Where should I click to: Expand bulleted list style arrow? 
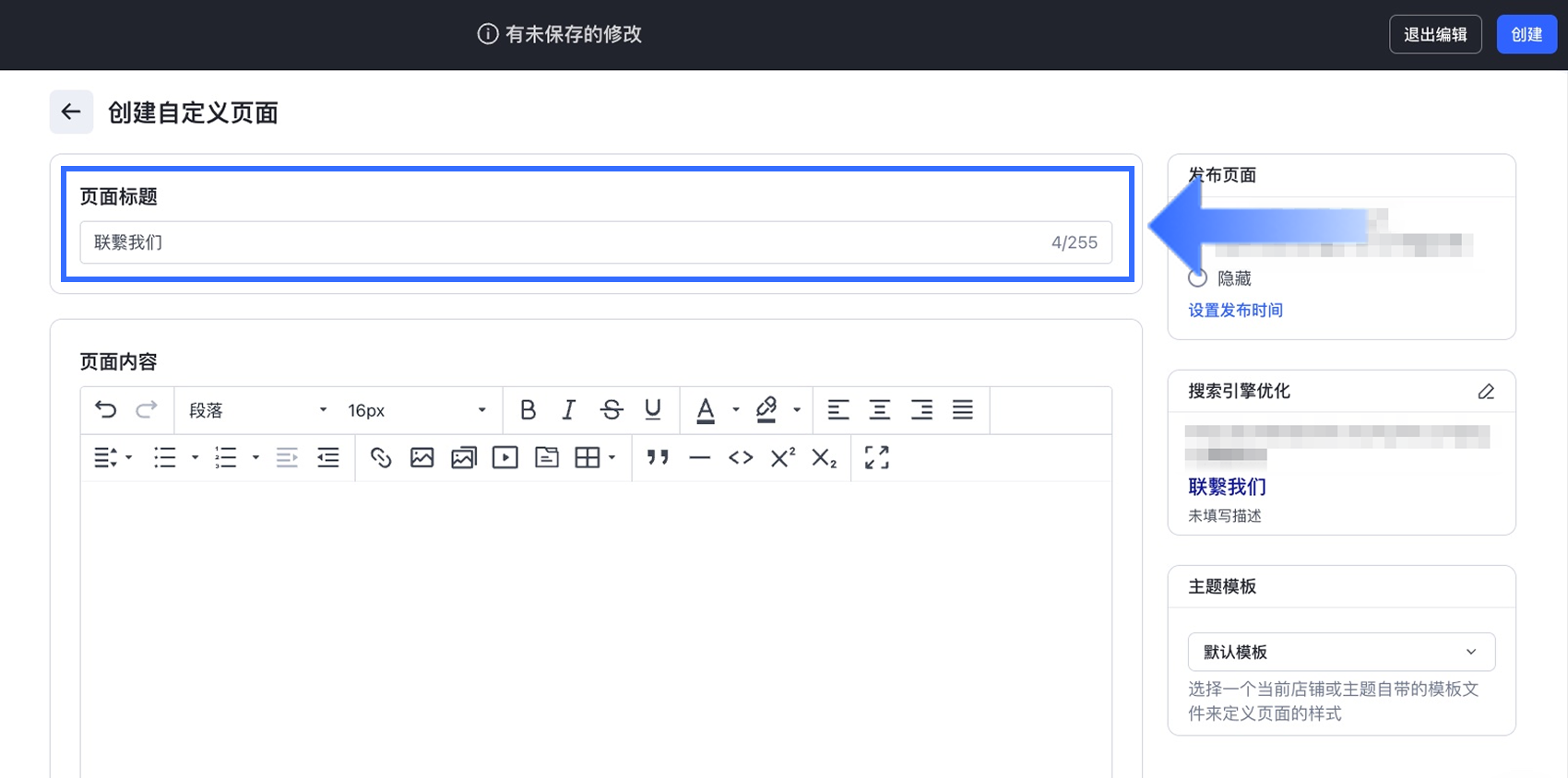195,457
